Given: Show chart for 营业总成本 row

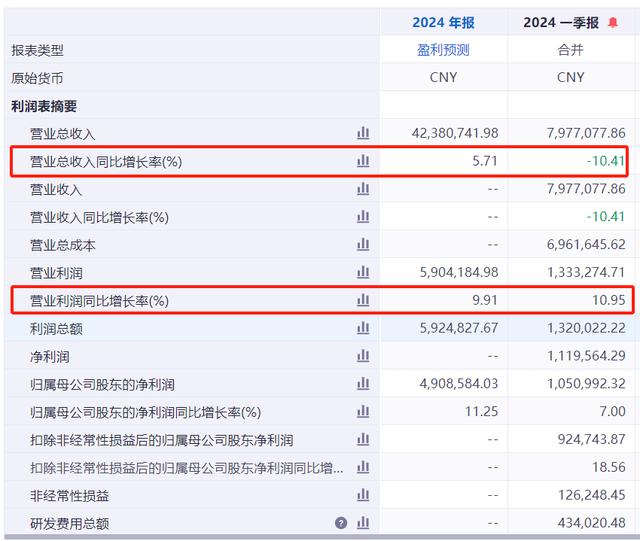Looking at the screenshot, I should click(363, 245).
